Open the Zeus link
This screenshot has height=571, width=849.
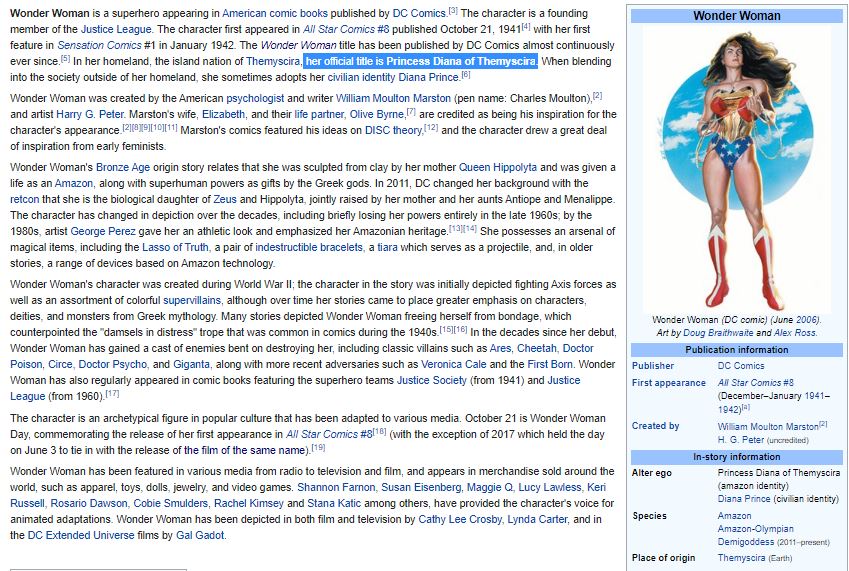coord(225,199)
